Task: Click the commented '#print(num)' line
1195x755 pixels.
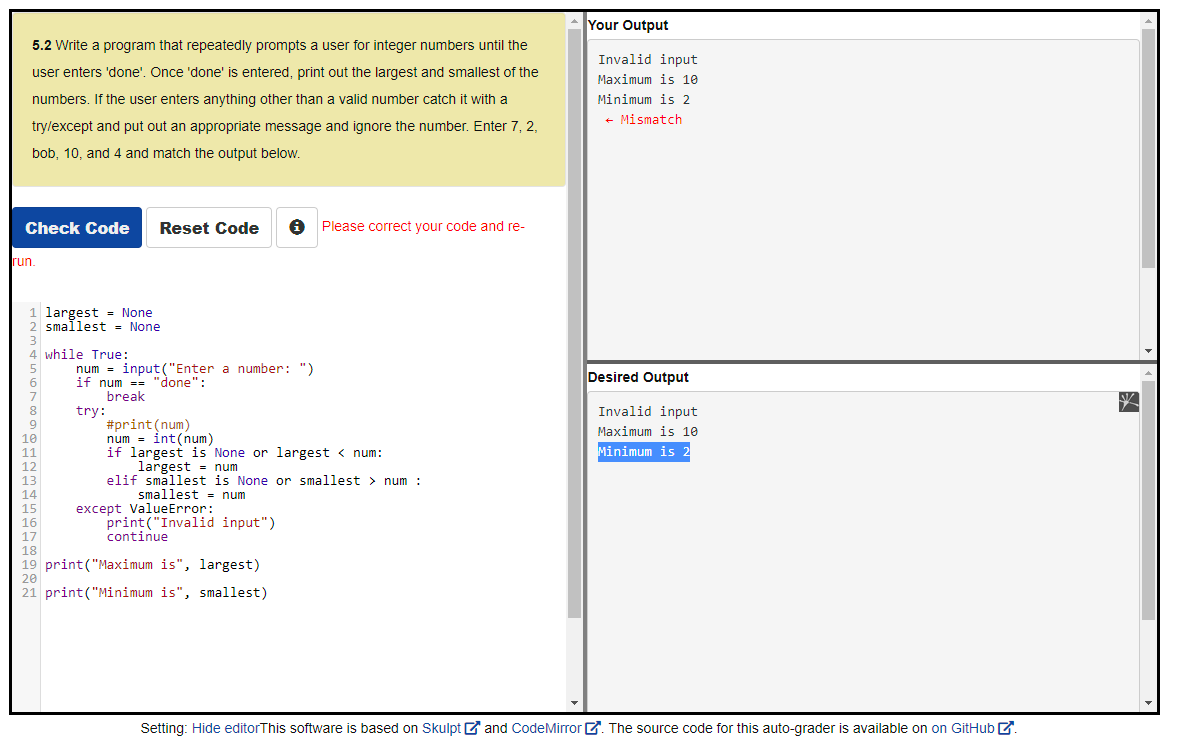Action: [x=148, y=424]
